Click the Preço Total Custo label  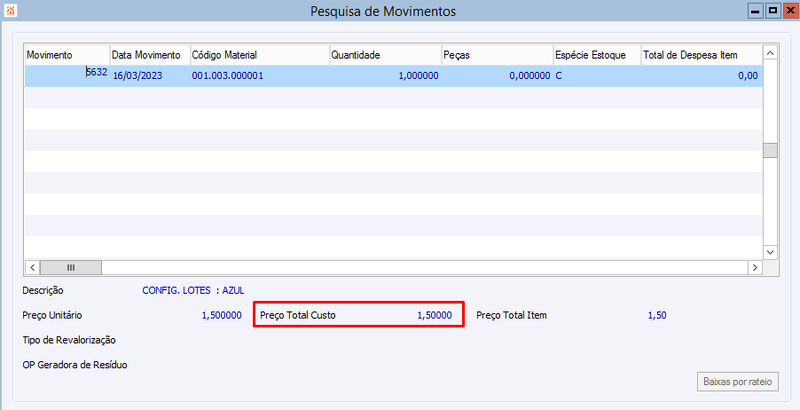coord(298,315)
